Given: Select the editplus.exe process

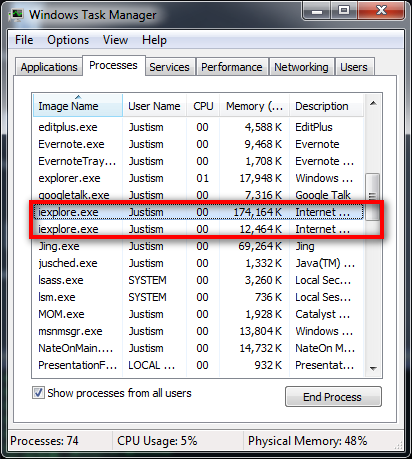Looking at the screenshot, I should (x=198, y=127).
